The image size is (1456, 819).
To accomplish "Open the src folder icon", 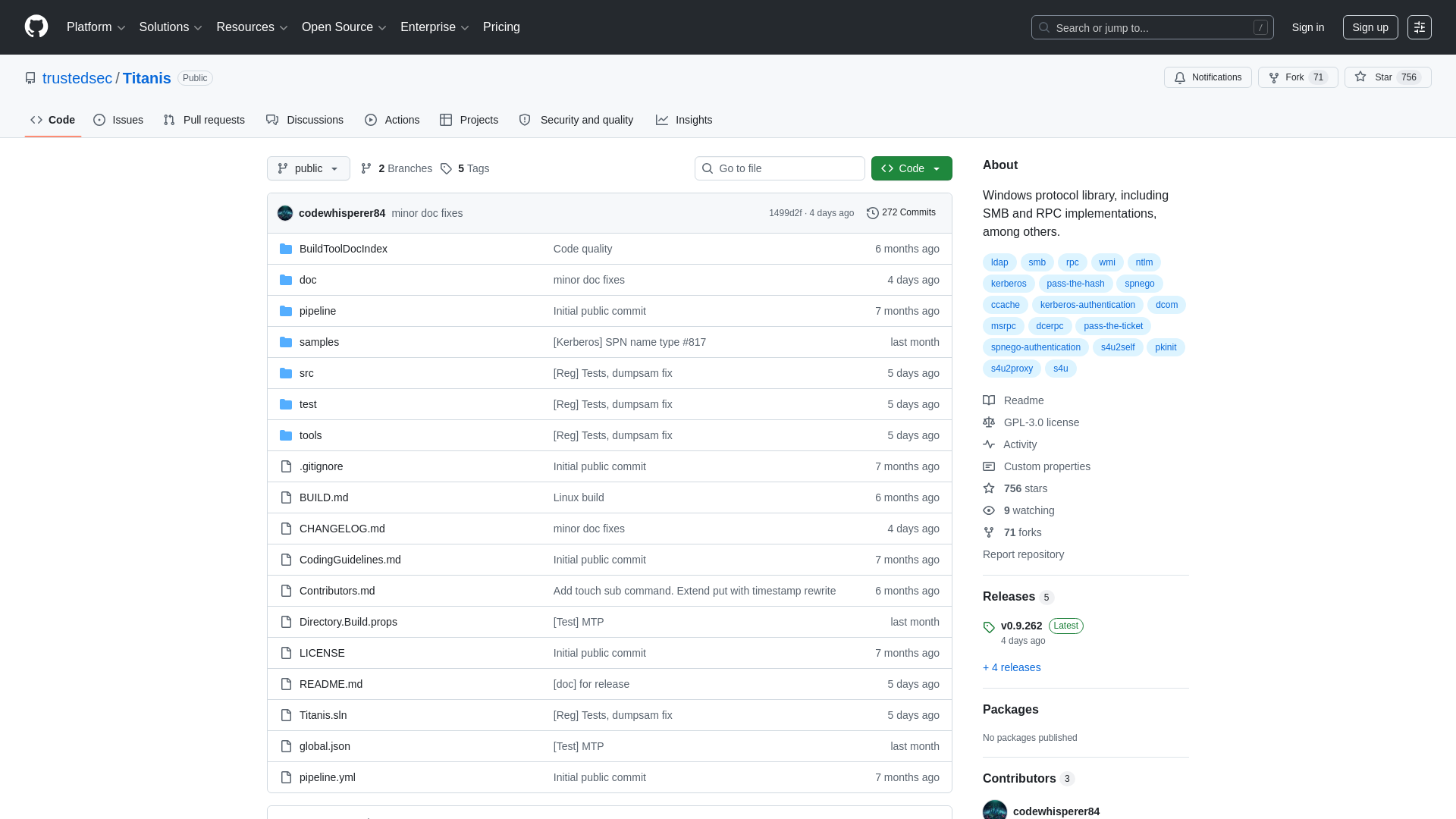I will (x=286, y=373).
